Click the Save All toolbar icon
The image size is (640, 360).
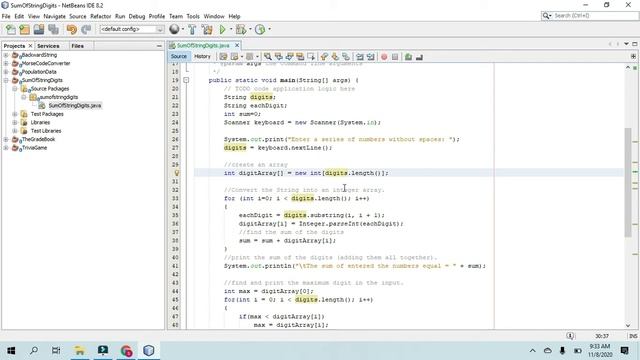[x=53, y=29]
